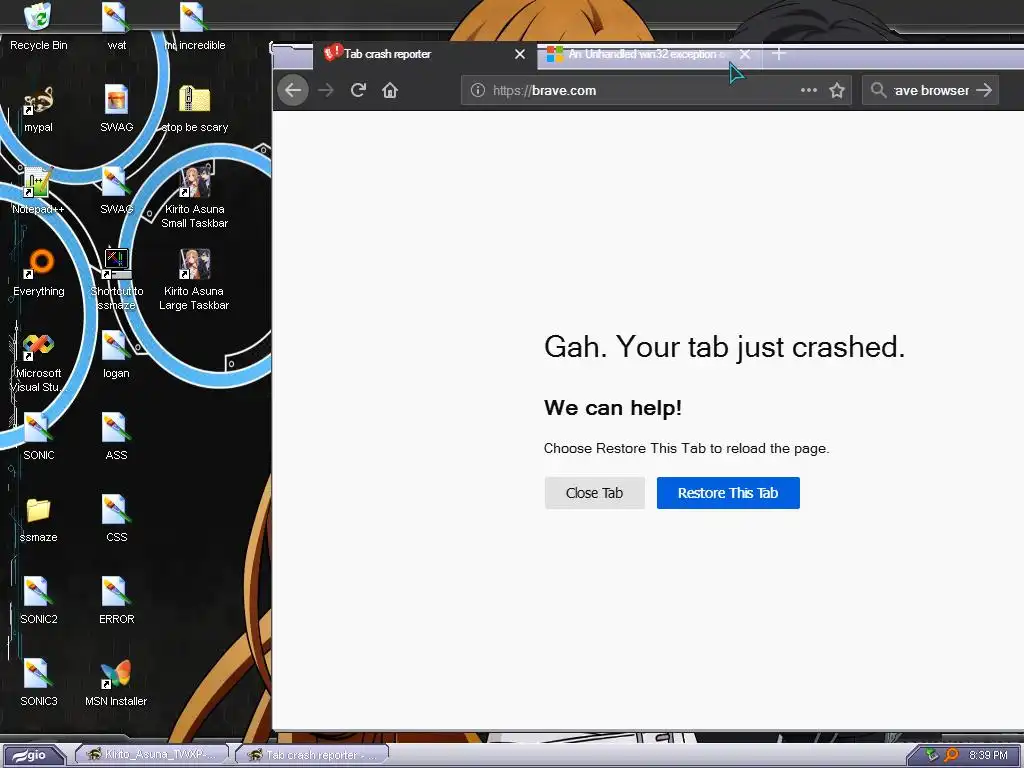Select the ERROR file icon

pos(116,600)
